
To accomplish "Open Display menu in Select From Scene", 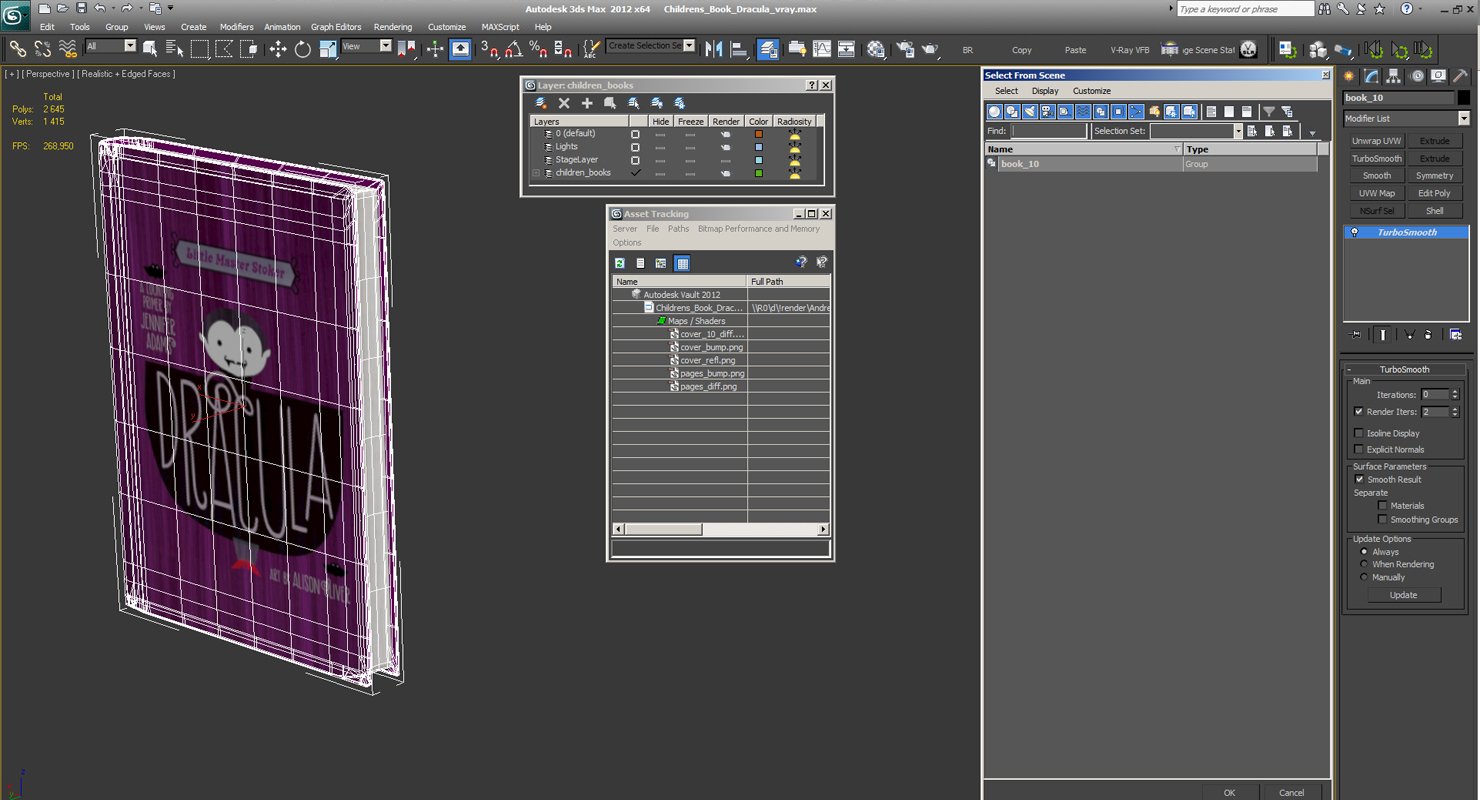I will 1045,91.
